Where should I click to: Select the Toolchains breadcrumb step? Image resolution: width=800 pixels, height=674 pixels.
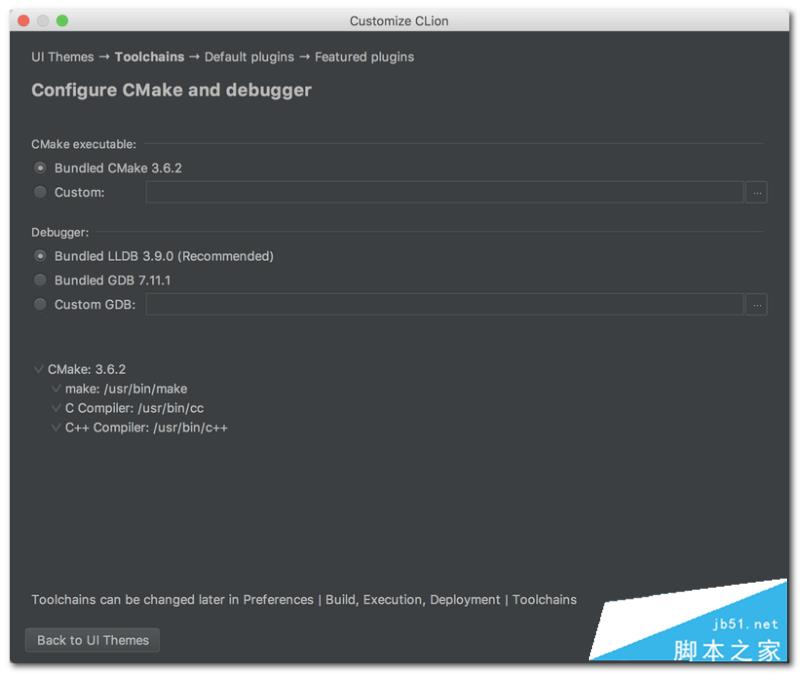pyautogui.click(x=149, y=57)
